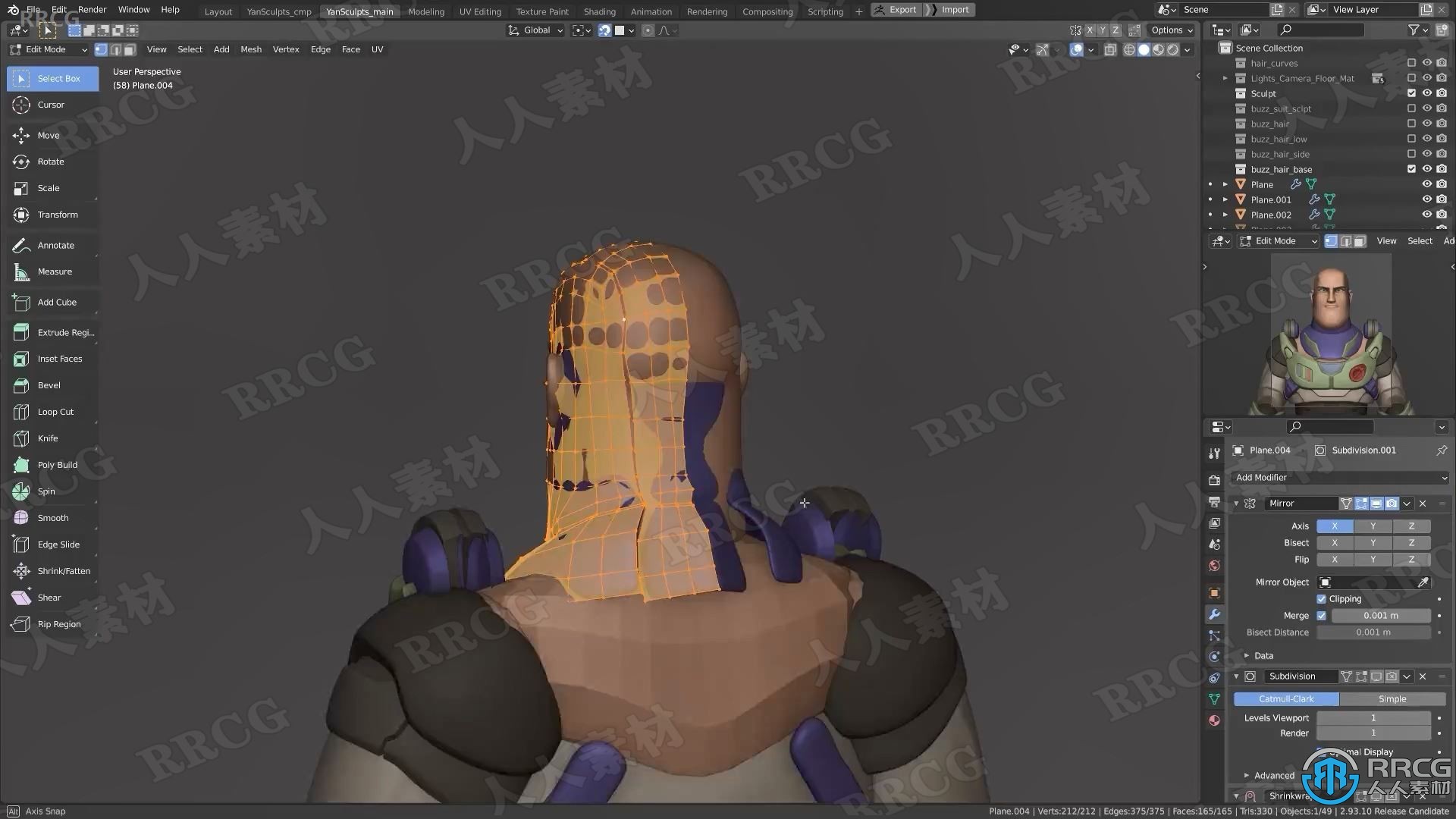
Task: Remove the Subdivision modifier
Action: coord(1423,676)
